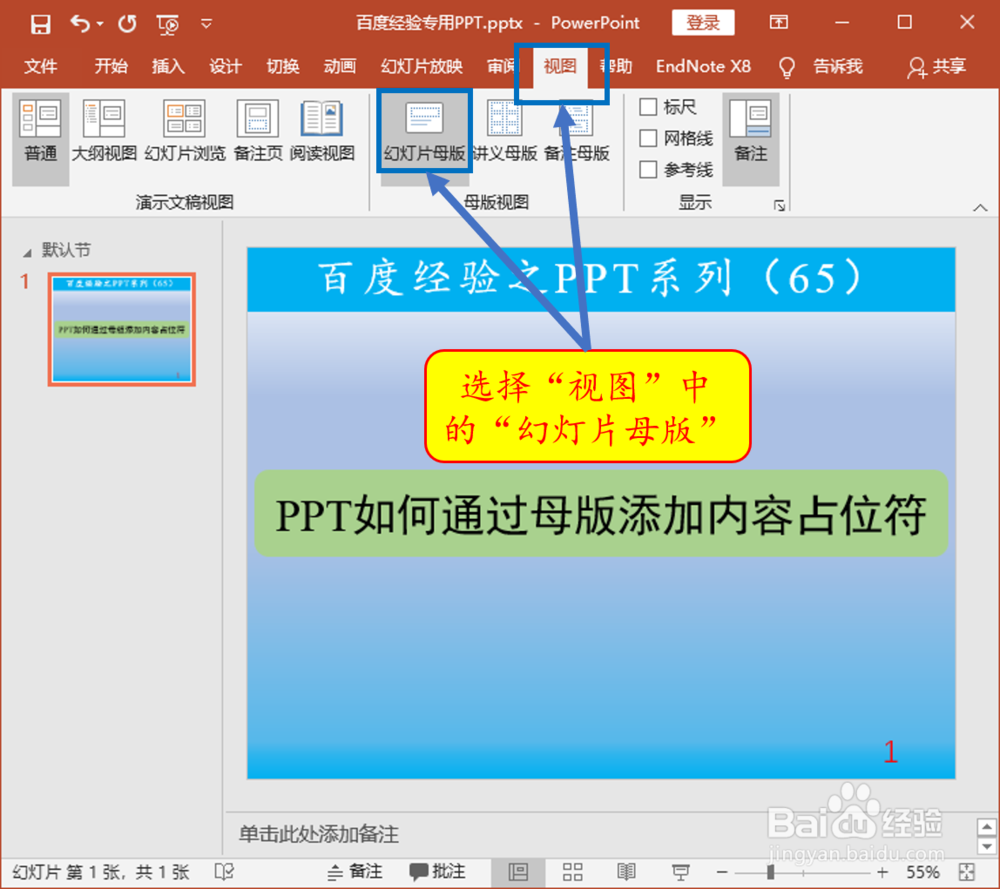1000x889 pixels.
Task: Click spell check icon in status bar
Action: click(x=224, y=872)
